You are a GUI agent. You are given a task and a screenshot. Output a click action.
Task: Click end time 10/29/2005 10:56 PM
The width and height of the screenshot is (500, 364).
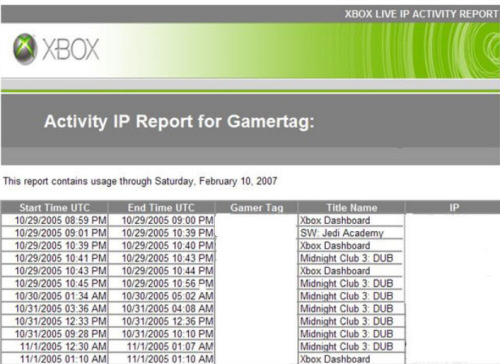162,284
